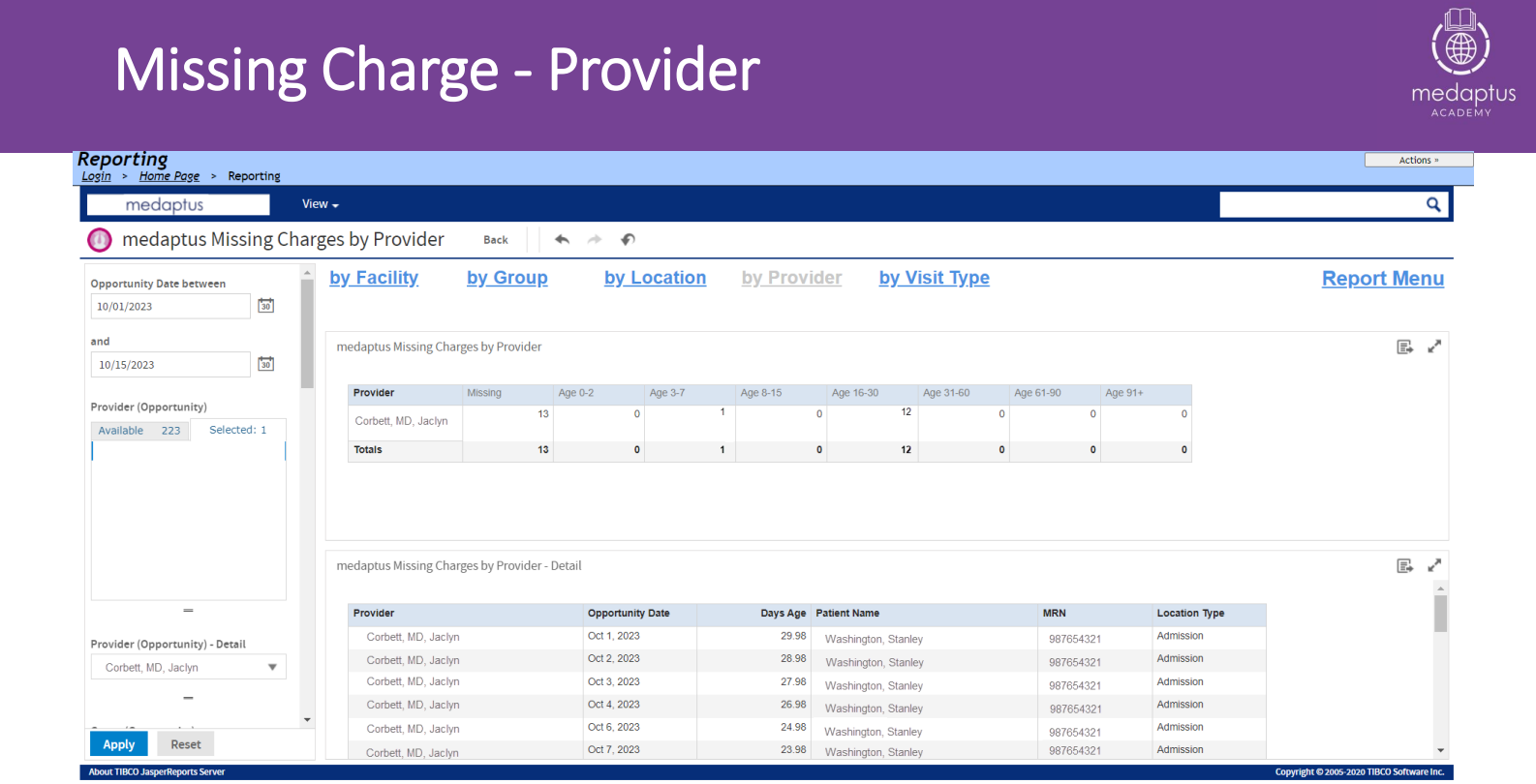Click the medaptus report circle icon
This screenshot has height=784, width=1536.
(100, 239)
